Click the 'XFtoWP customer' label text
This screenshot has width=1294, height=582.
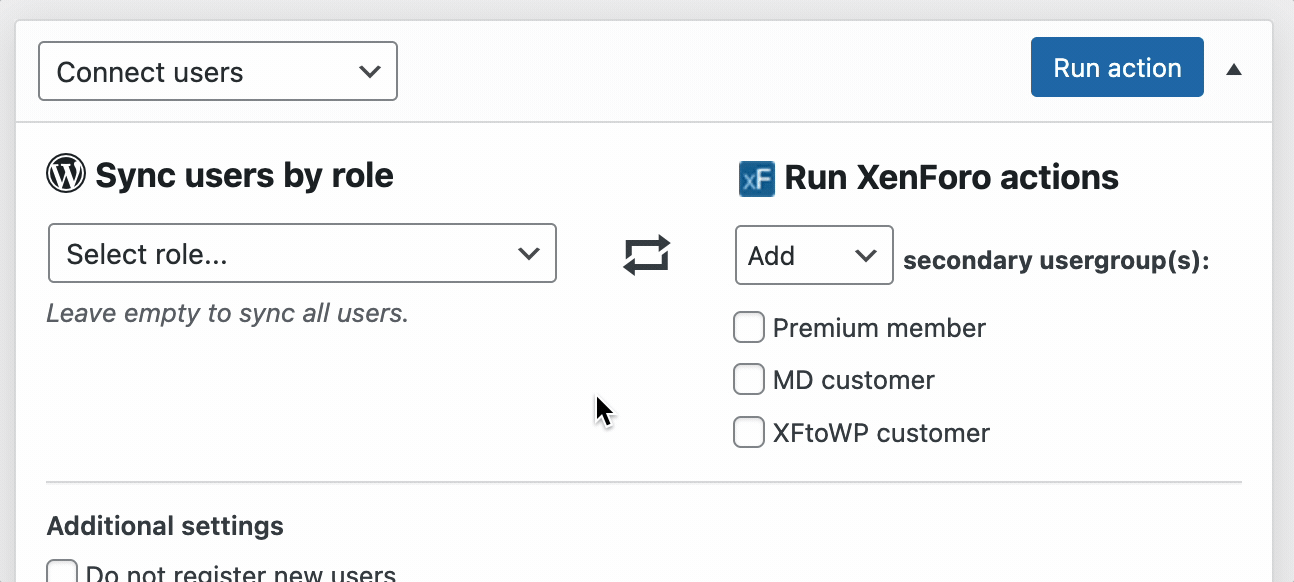coord(881,433)
